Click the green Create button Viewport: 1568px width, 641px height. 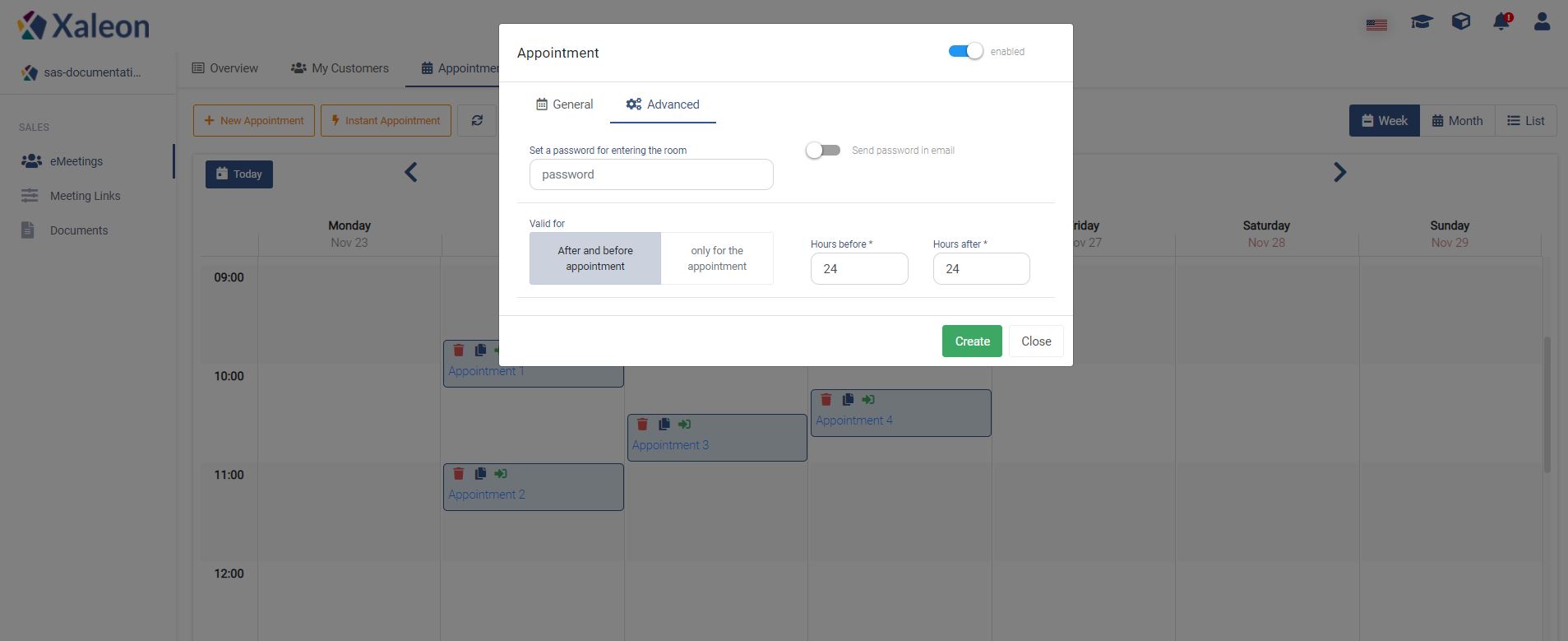pyautogui.click(x=972, y=341)
